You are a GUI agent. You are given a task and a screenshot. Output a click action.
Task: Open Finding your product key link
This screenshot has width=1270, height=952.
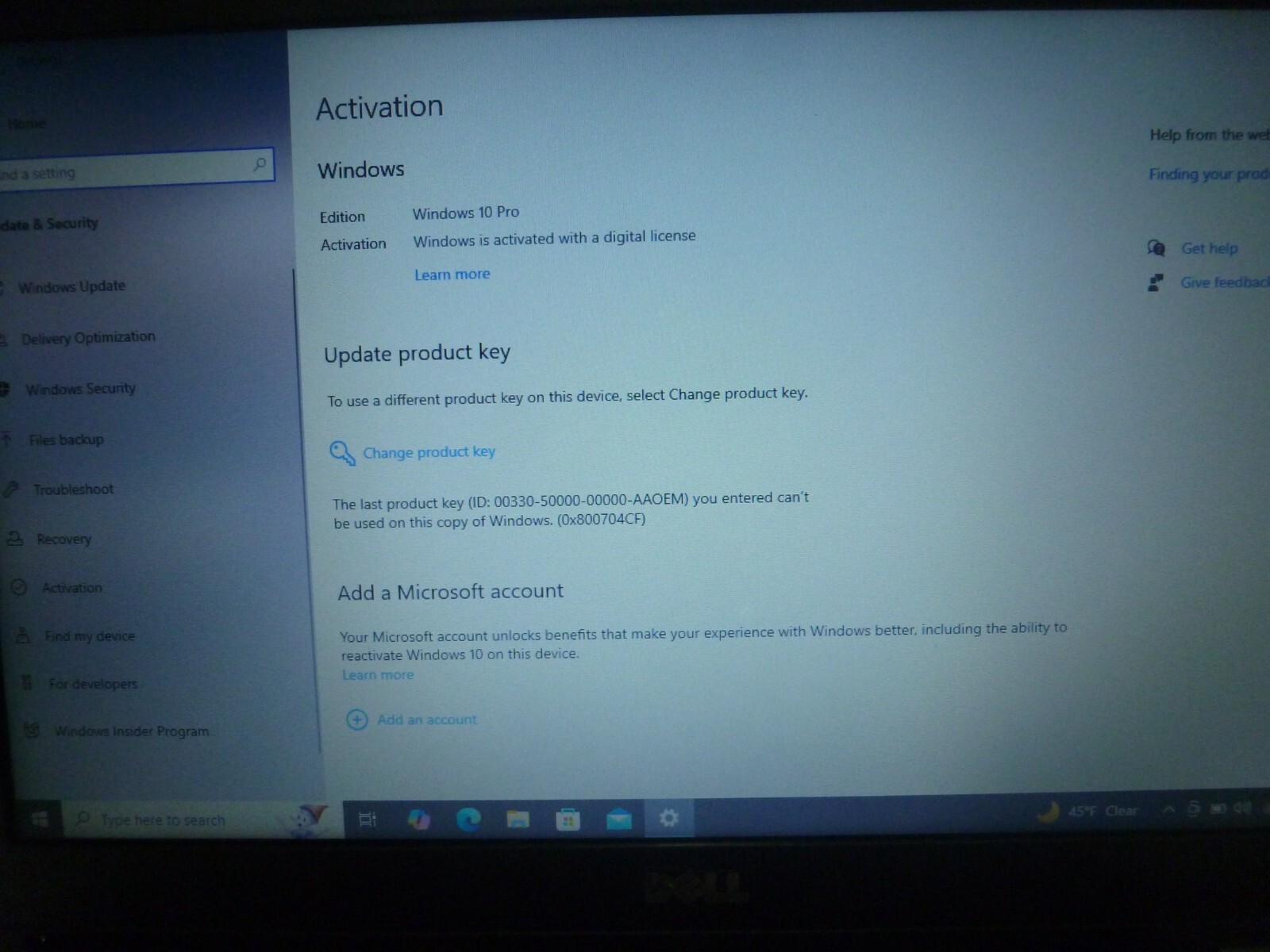[x=1209, y=174]
